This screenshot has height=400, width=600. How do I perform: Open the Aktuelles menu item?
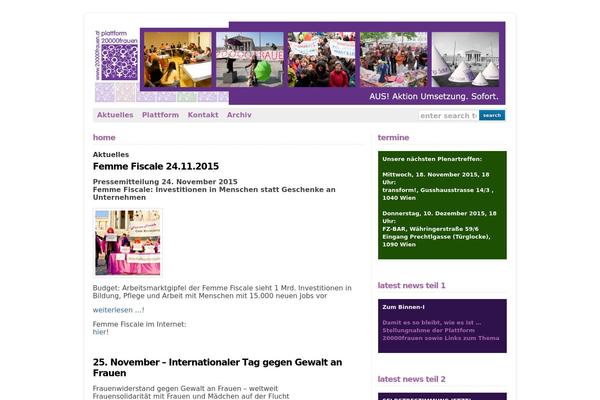(x=115, y=115)
